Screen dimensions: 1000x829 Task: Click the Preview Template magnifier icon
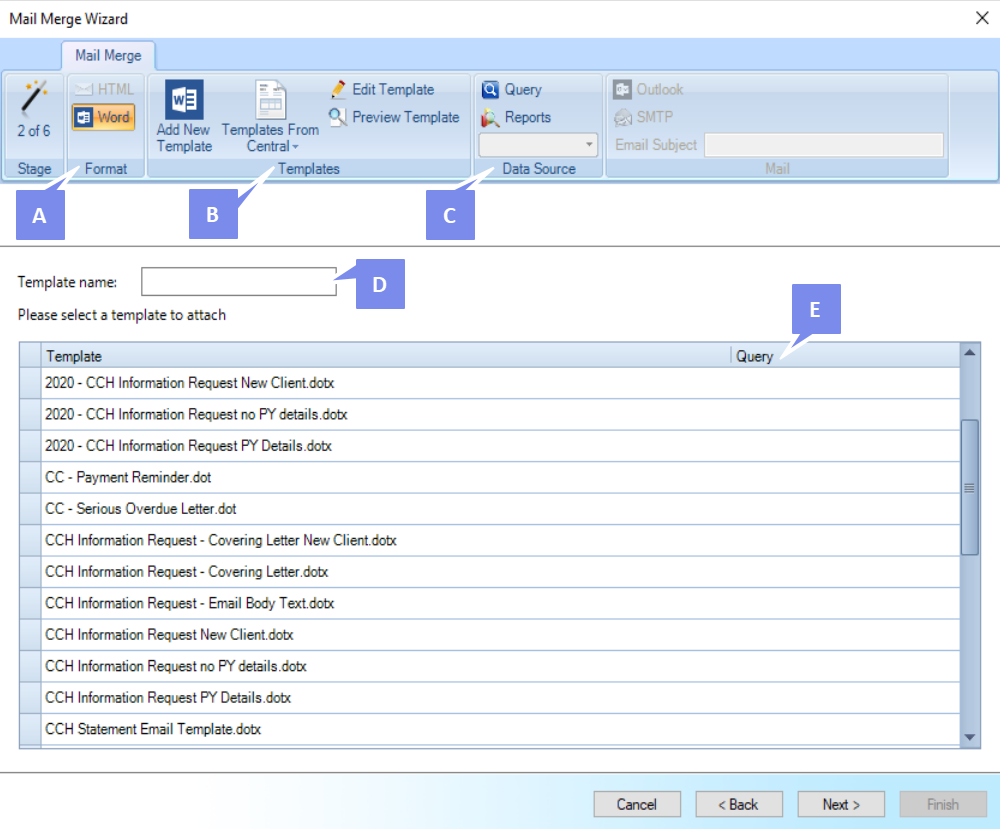point(338,117)
